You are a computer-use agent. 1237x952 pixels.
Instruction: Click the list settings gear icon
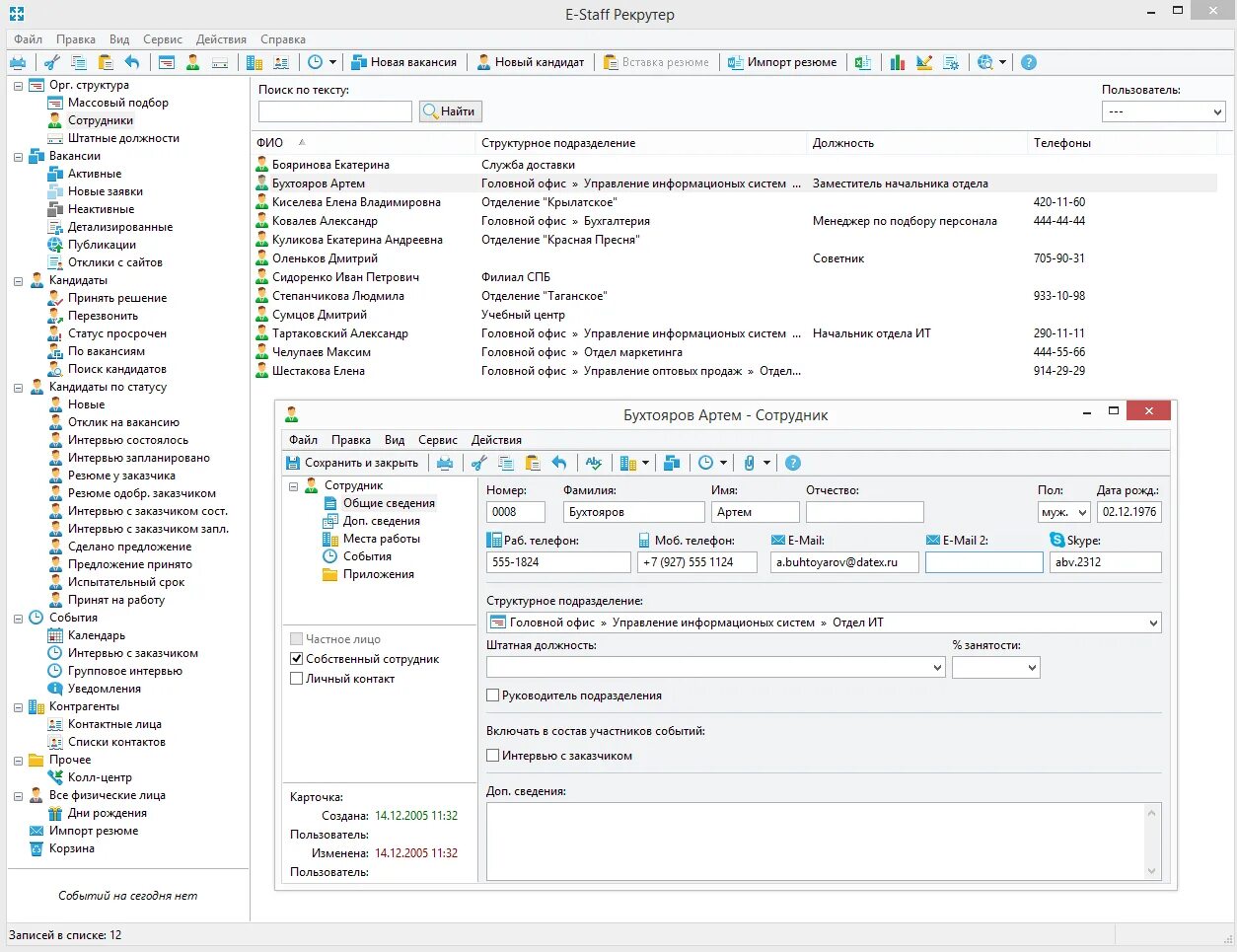(x=951, y=62)
